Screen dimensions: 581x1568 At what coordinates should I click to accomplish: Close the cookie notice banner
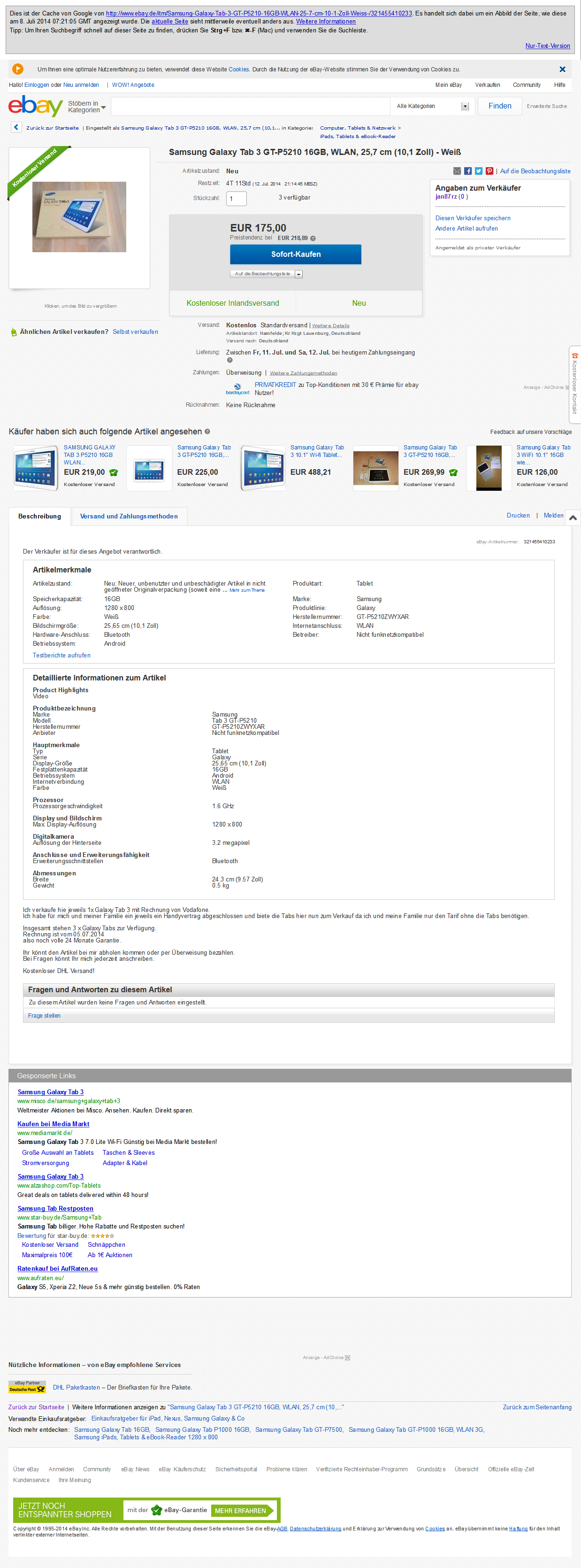(562, 70)
